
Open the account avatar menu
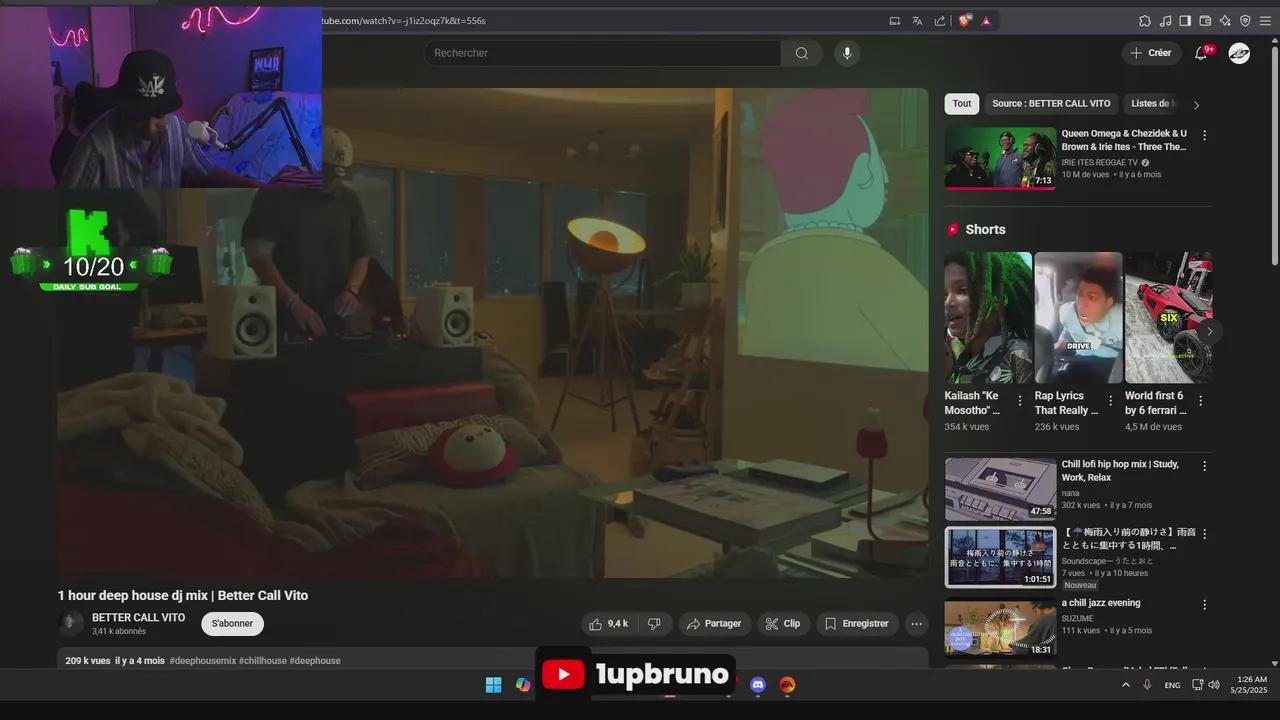click(1239, 53)
